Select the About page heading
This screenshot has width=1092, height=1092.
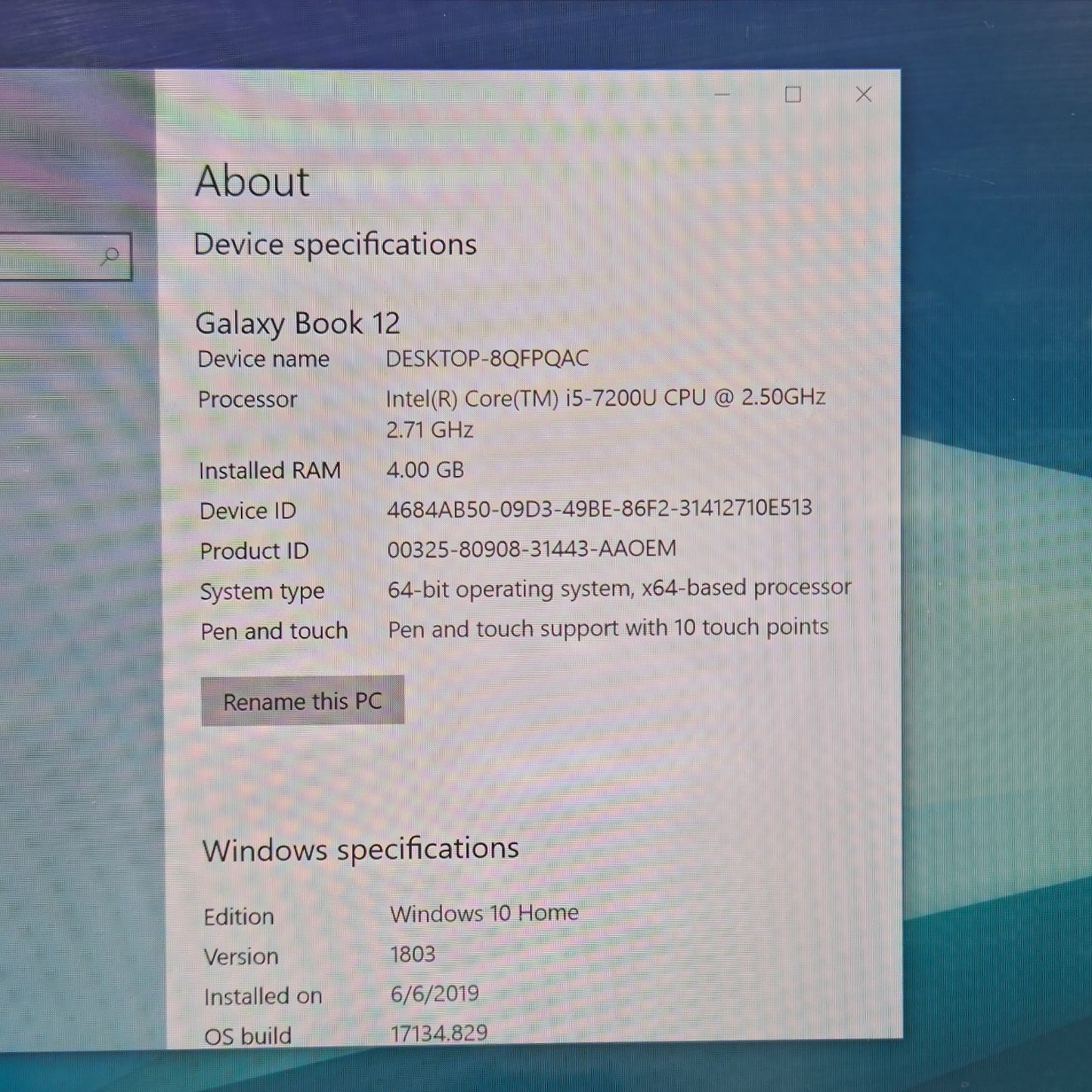point(252,181)
